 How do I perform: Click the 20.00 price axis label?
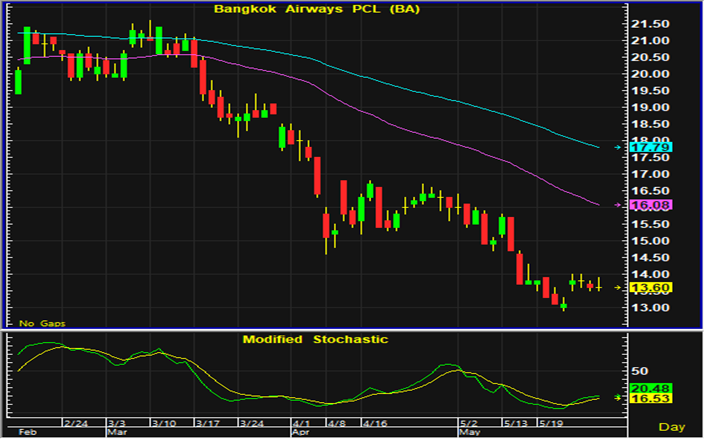[650, 74]
